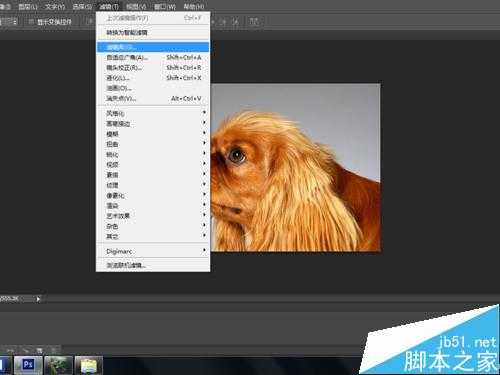Viewport: 500px width, 375px height.
Task: Expand the 扭曲 submenu
Action: coord(153,144)
